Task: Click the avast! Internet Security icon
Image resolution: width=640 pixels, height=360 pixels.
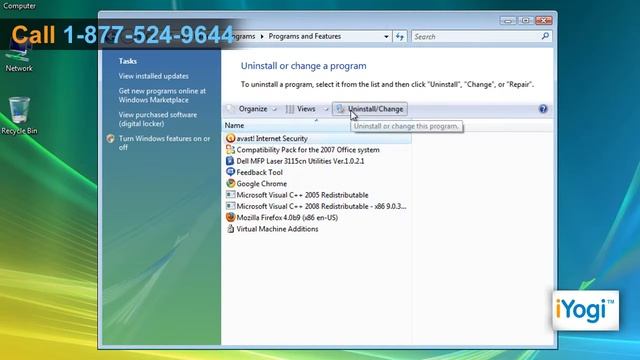Action: pos(230,138)
